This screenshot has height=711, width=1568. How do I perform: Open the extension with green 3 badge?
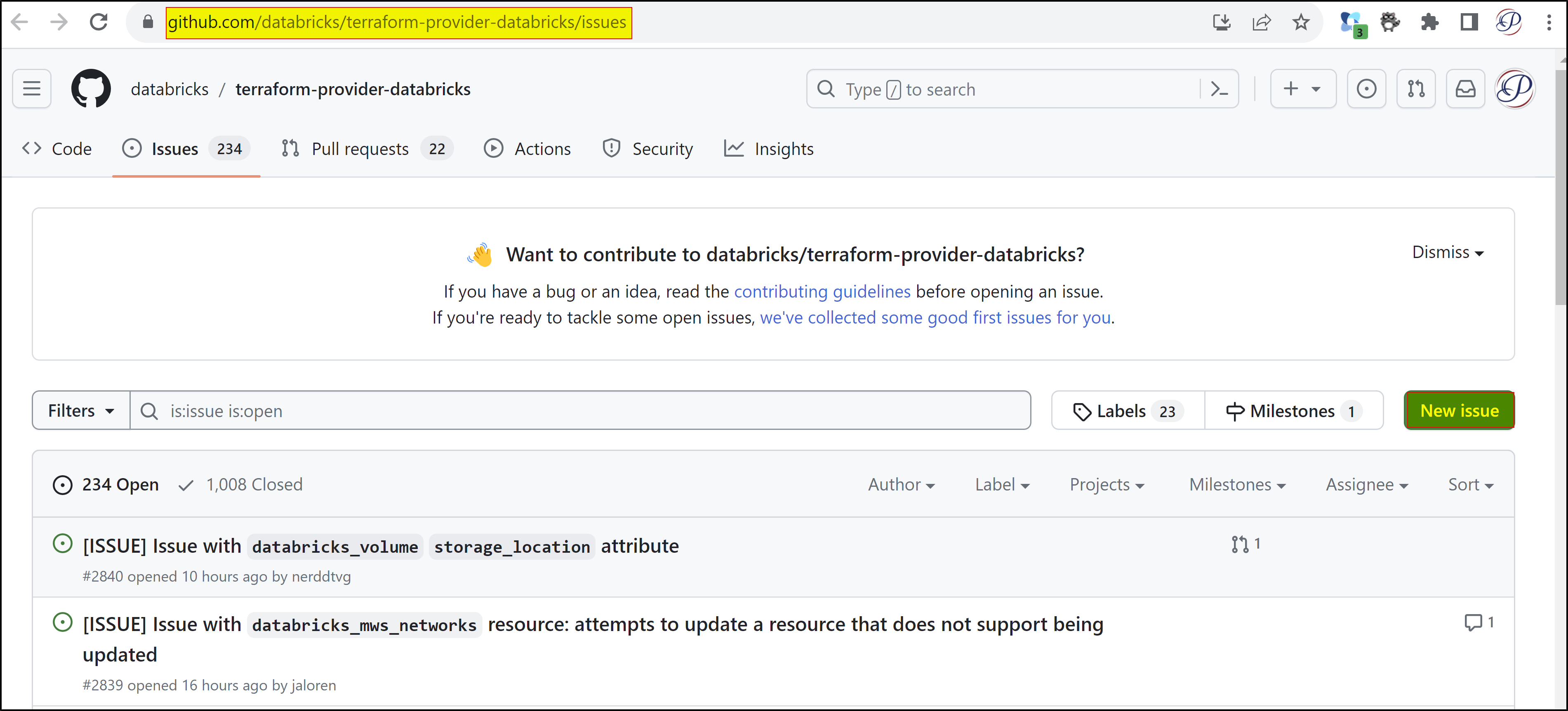pos(1353,24)
